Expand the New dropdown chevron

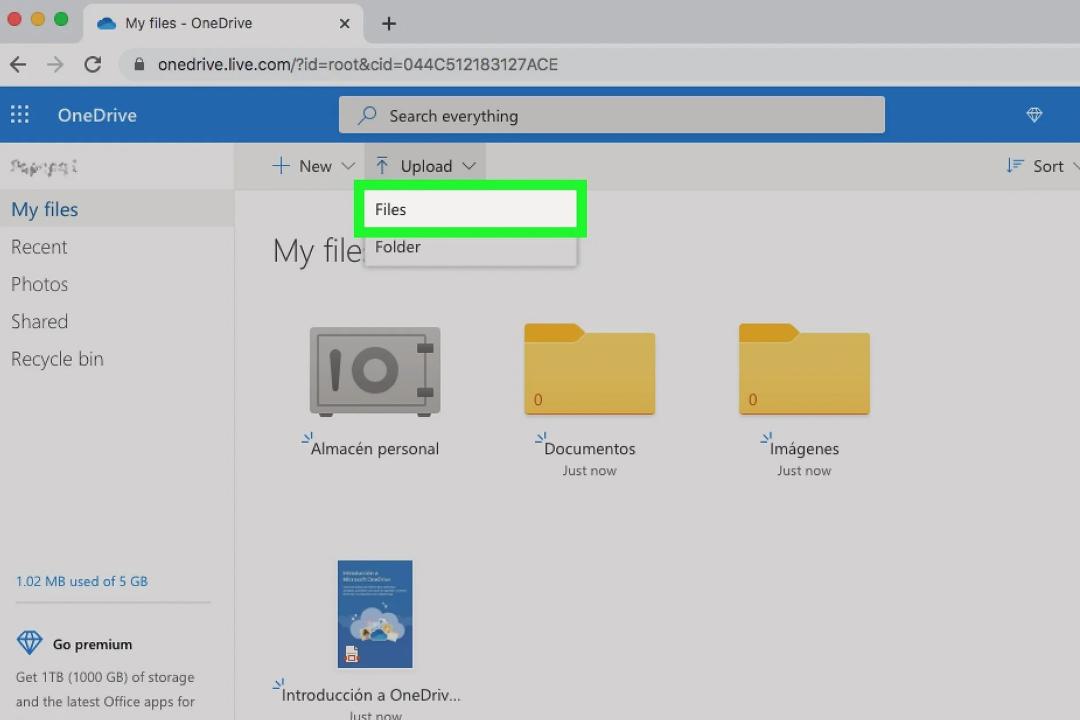point(349,166)
